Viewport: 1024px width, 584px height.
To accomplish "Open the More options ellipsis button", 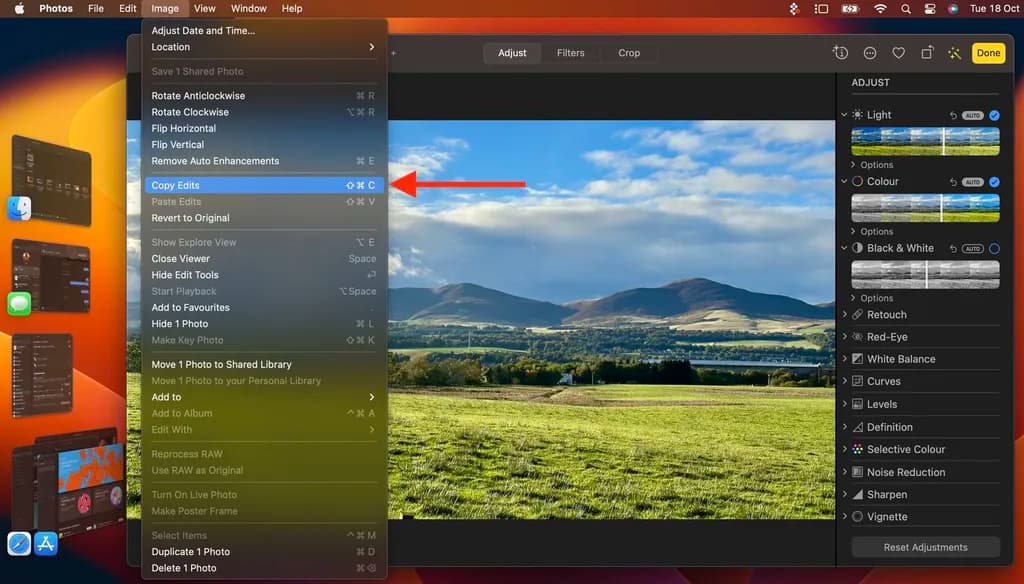I will coord(870,53).
